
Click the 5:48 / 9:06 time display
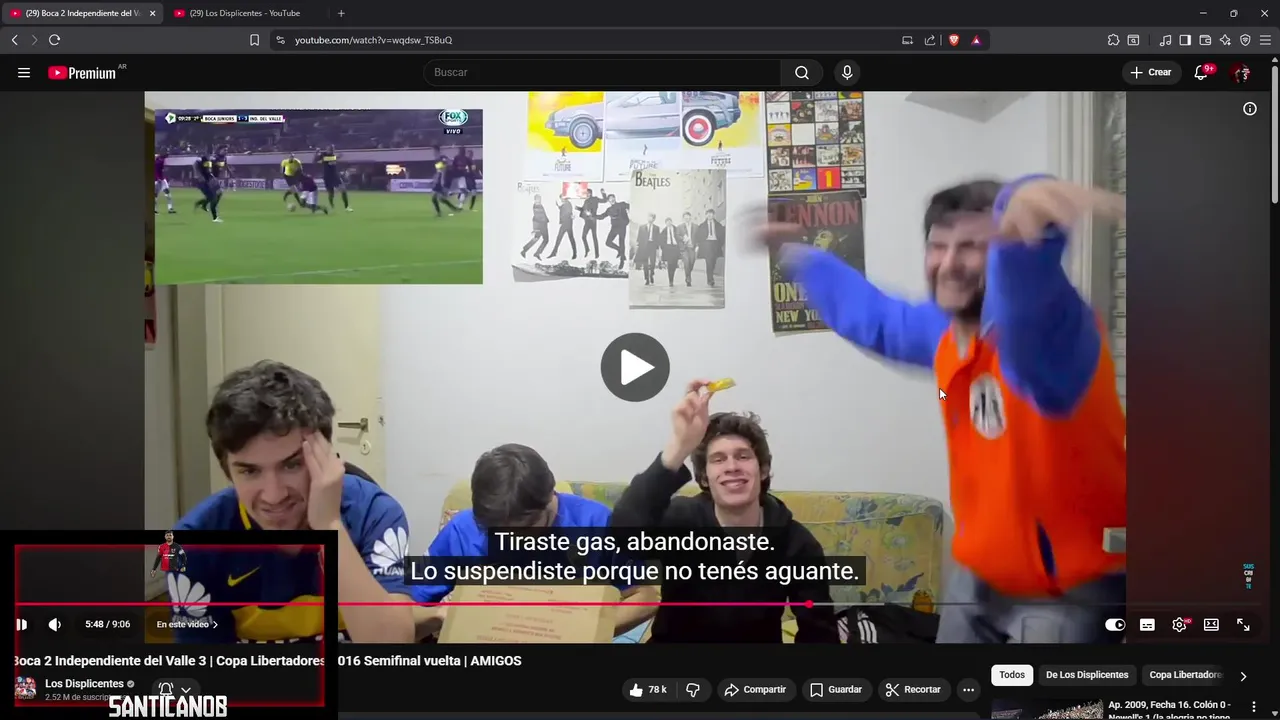pos(108,625)
